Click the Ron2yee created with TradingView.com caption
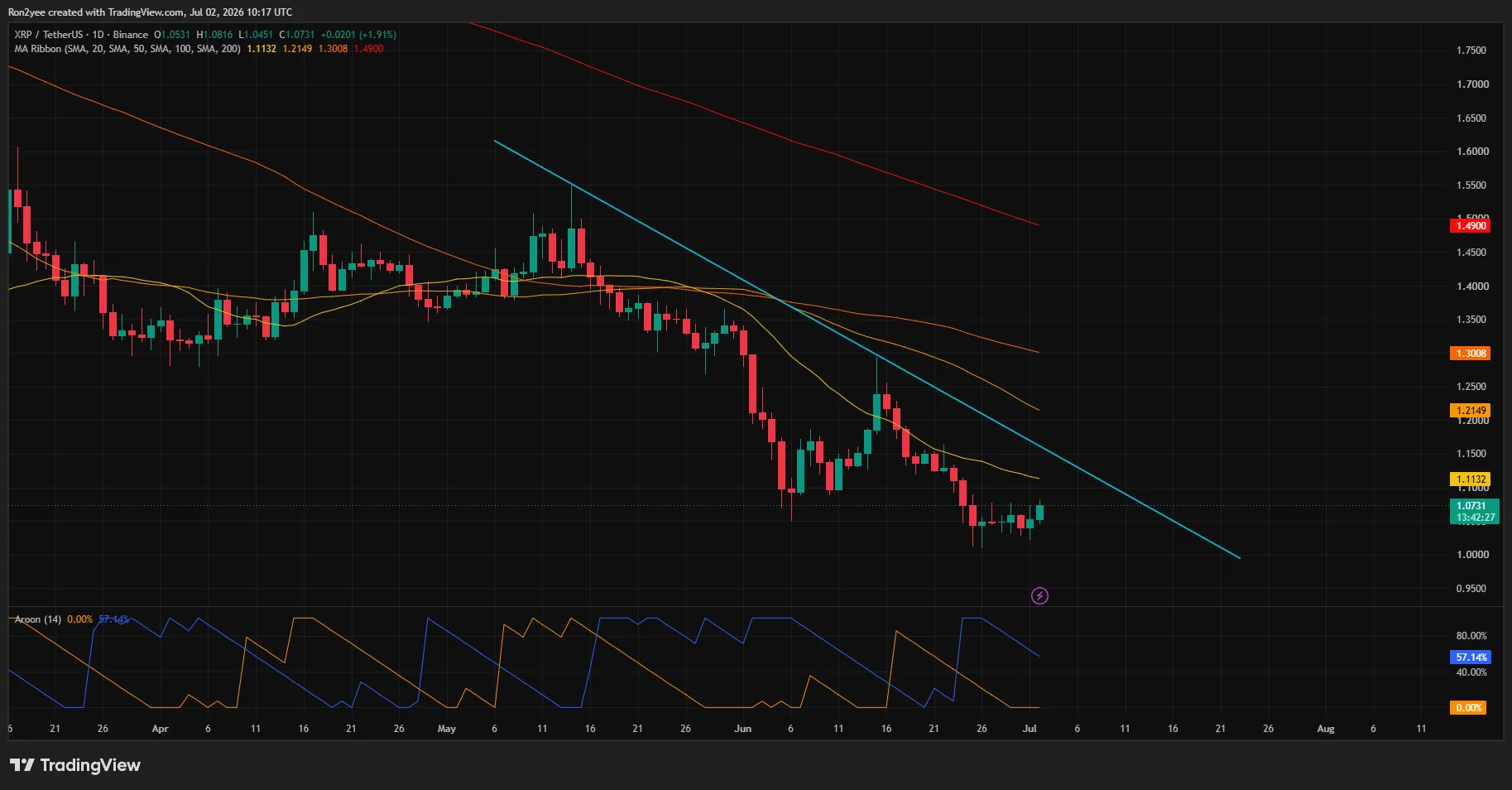1512x790 pixels. 150,12
